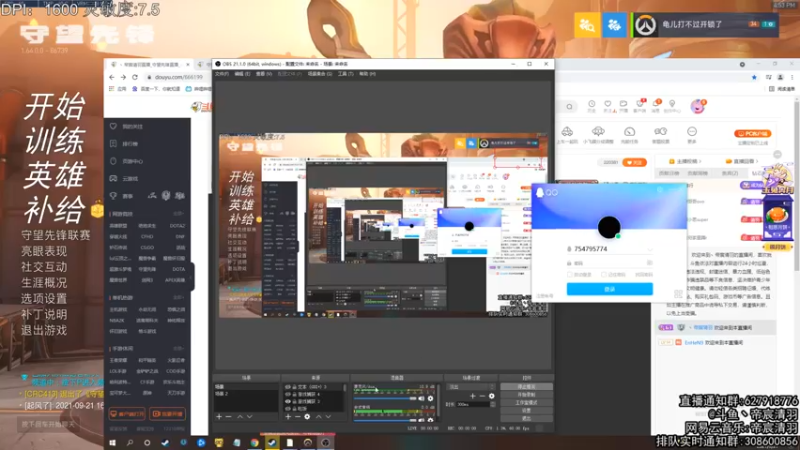Remove scene transition with minus

click(x=483, y=396)
